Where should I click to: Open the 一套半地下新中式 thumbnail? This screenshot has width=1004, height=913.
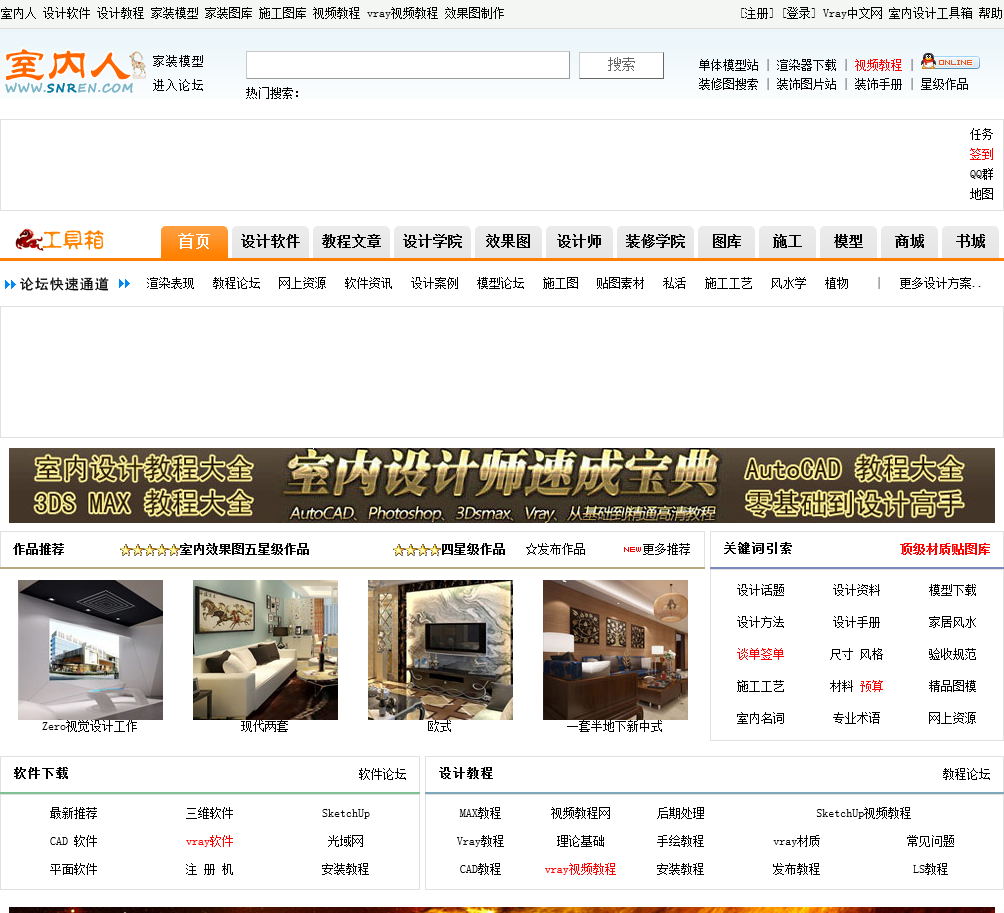point(615,650)
